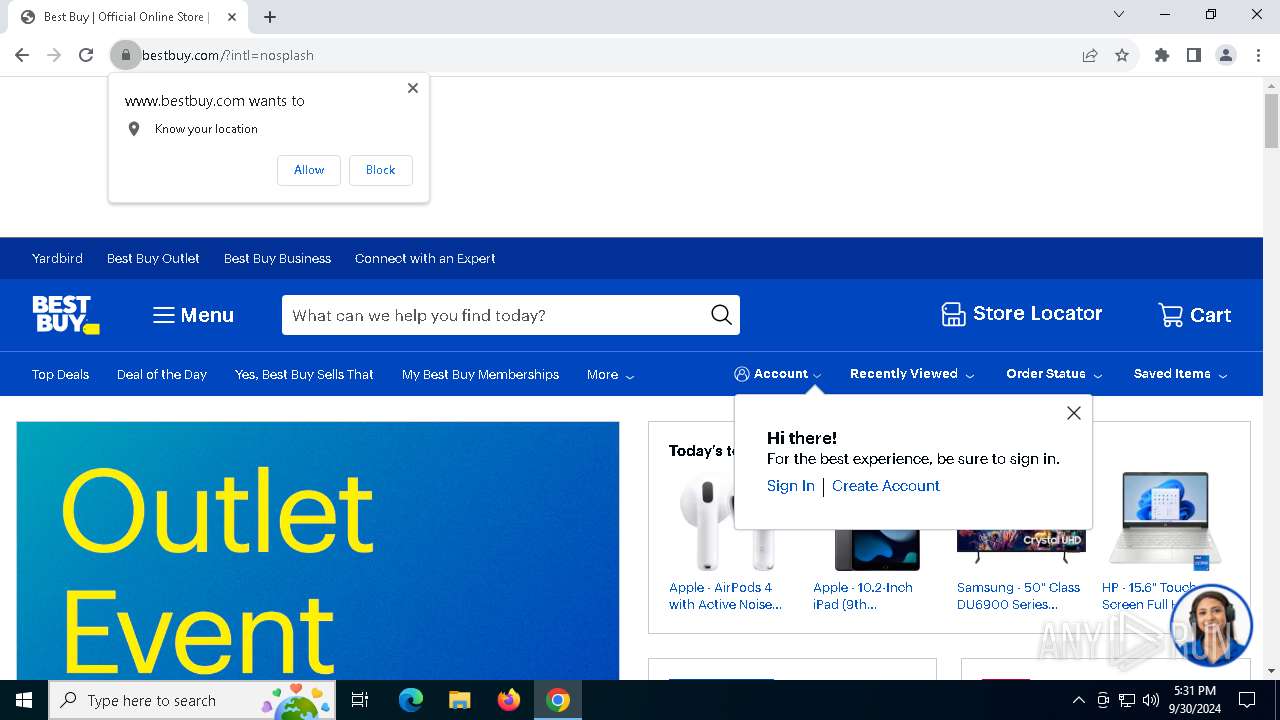The image size is (1280, 720).
Task: Open the Outlet Event banner
Action: 318,550
